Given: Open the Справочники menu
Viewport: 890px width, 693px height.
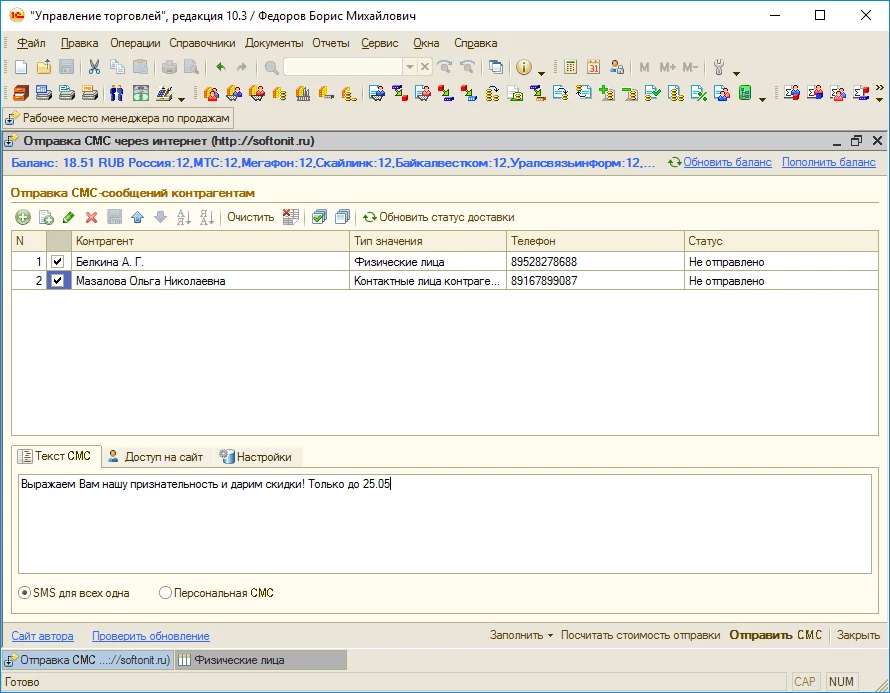Looking at the screenshot, I should 202,43.
